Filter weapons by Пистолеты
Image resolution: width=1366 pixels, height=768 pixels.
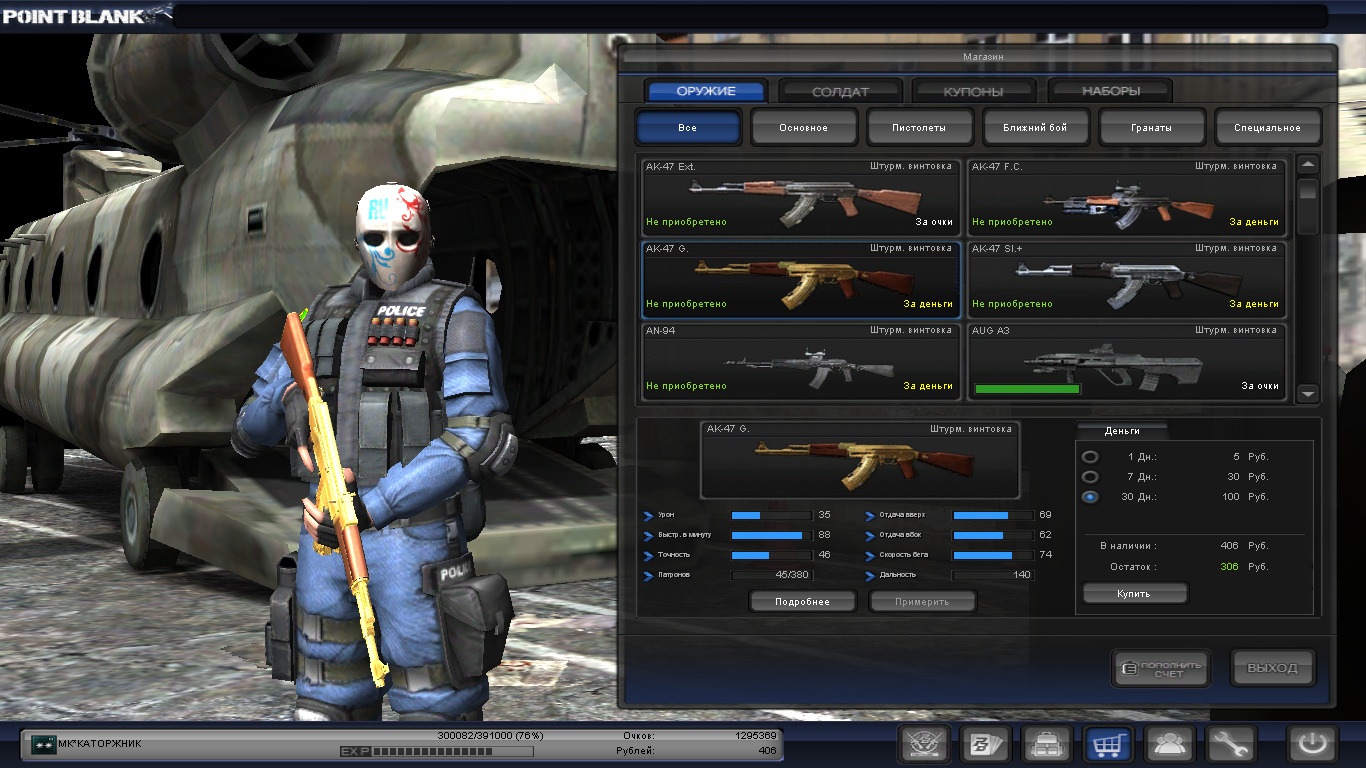920,128
